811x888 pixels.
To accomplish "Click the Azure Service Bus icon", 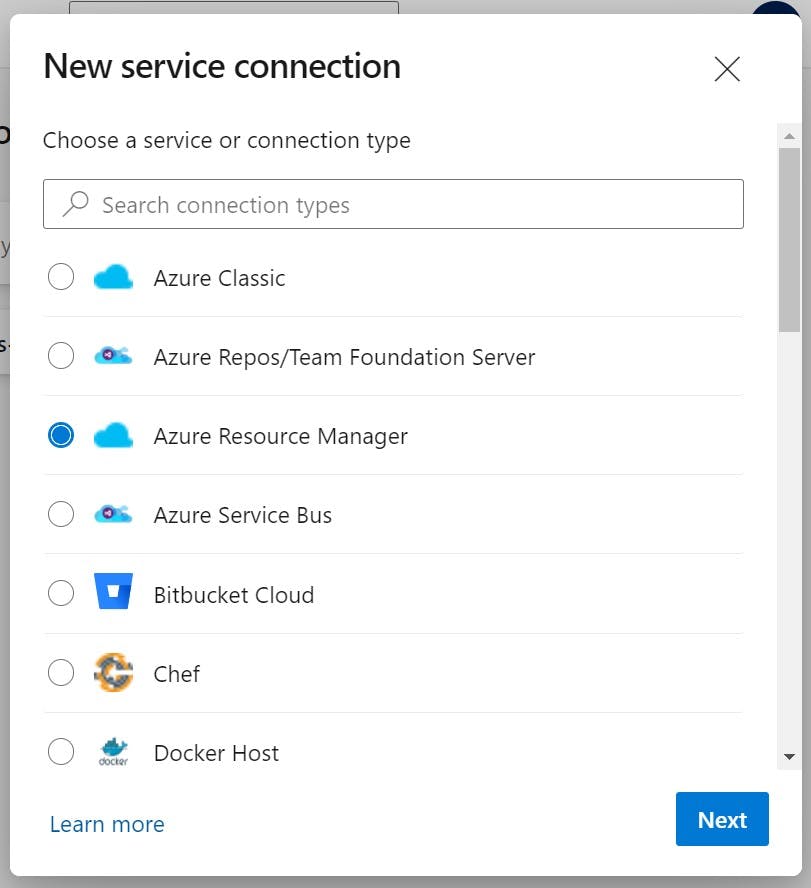I will [x=113, y=514].
